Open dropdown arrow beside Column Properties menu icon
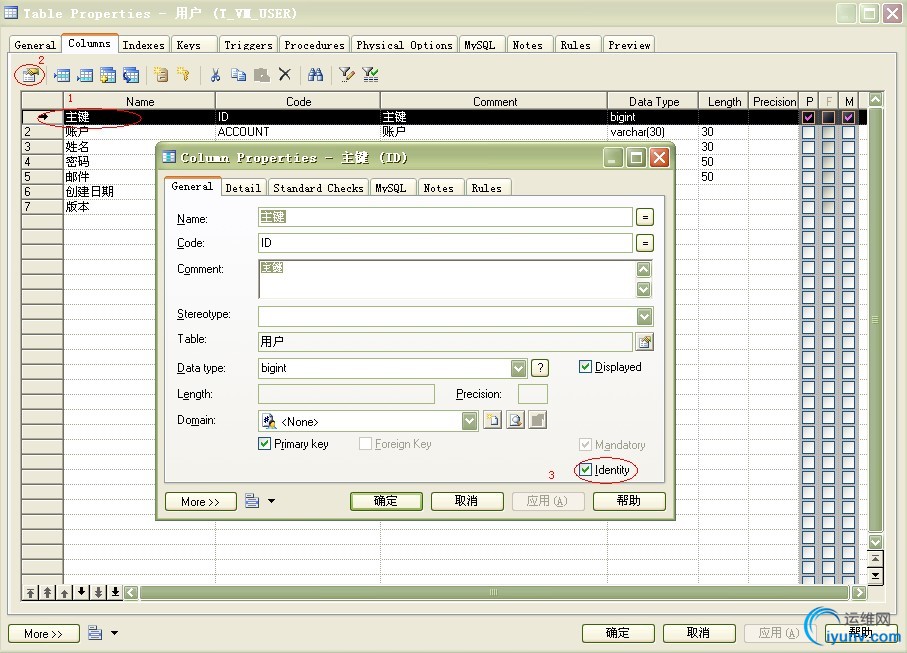The height and width of the screenshot is (653, 907). (271, 501)
